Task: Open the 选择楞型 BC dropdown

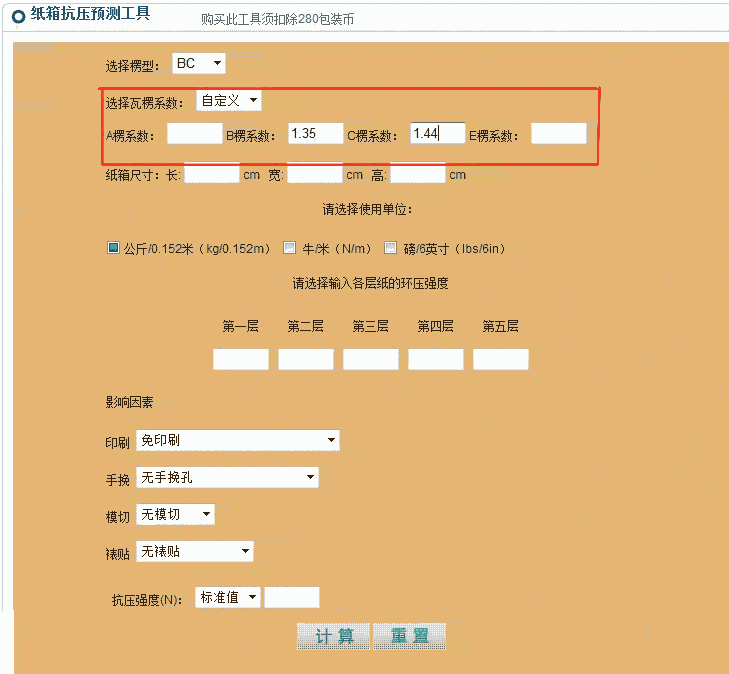Action: click(x=199, y=64)
